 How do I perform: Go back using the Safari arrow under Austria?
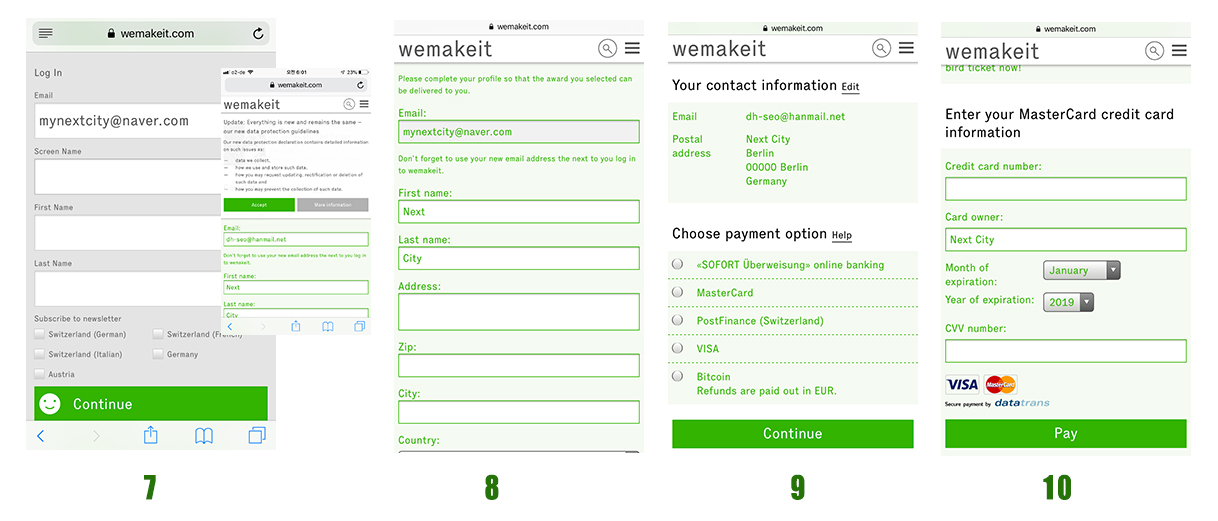[41, 436]
